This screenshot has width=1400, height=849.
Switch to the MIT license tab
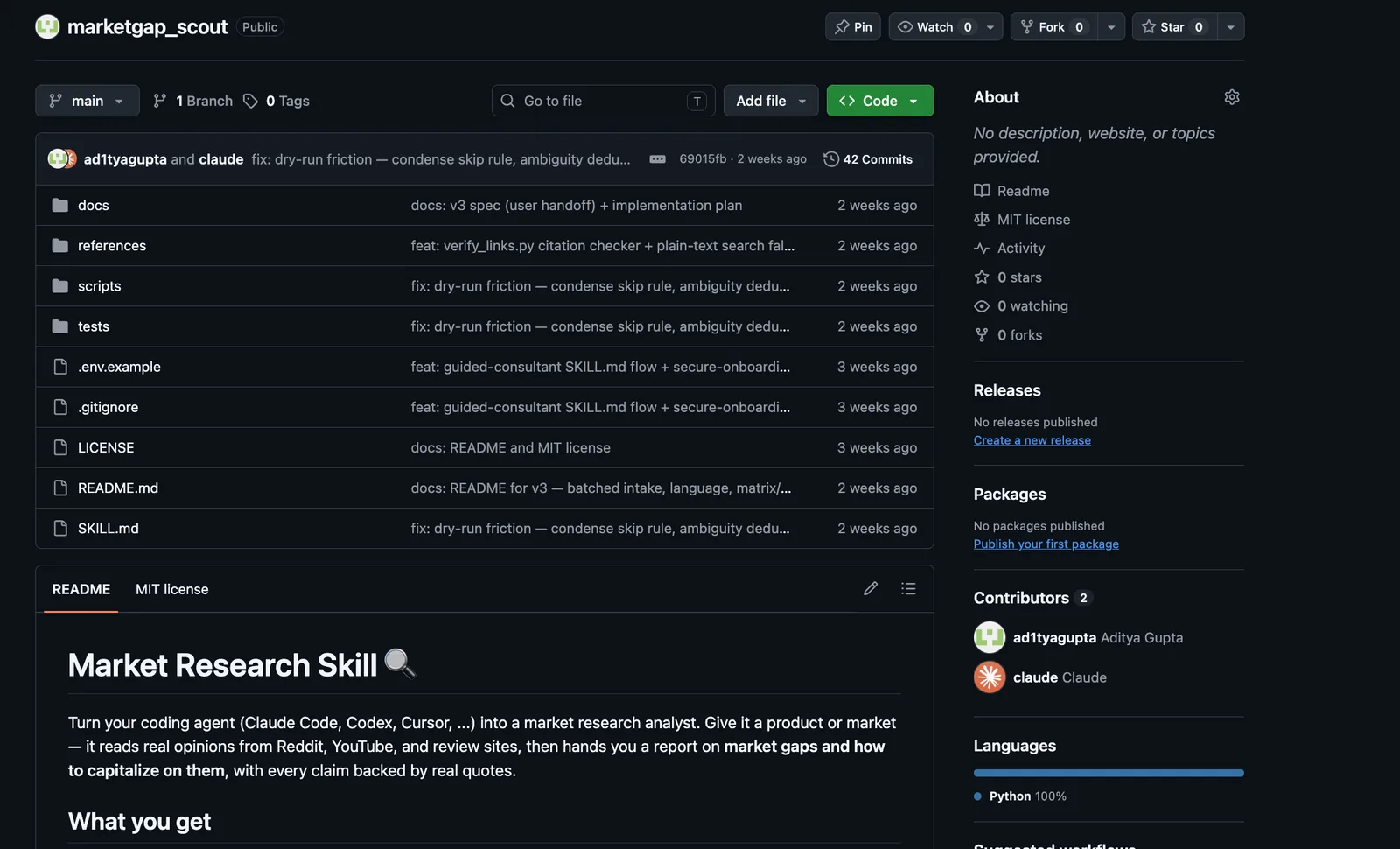[172, 589]
